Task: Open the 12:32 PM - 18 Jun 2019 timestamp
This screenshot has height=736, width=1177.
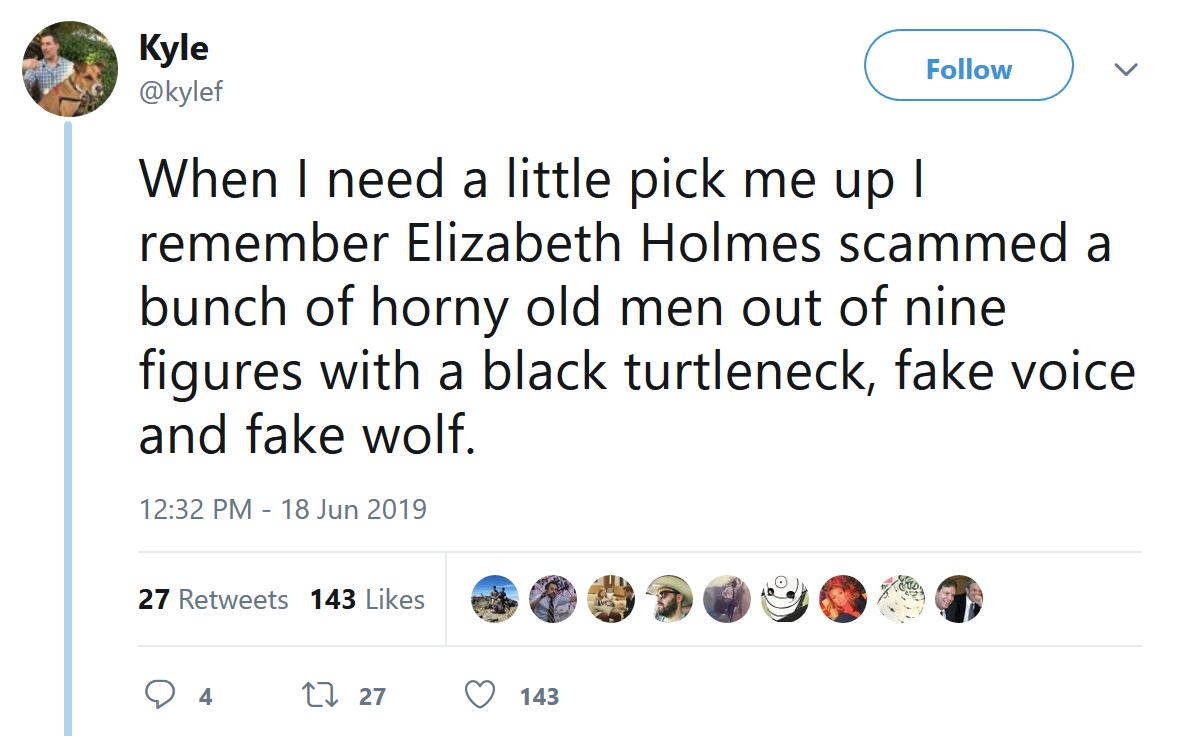Action: pyautogui.click(x=282, y=509)
